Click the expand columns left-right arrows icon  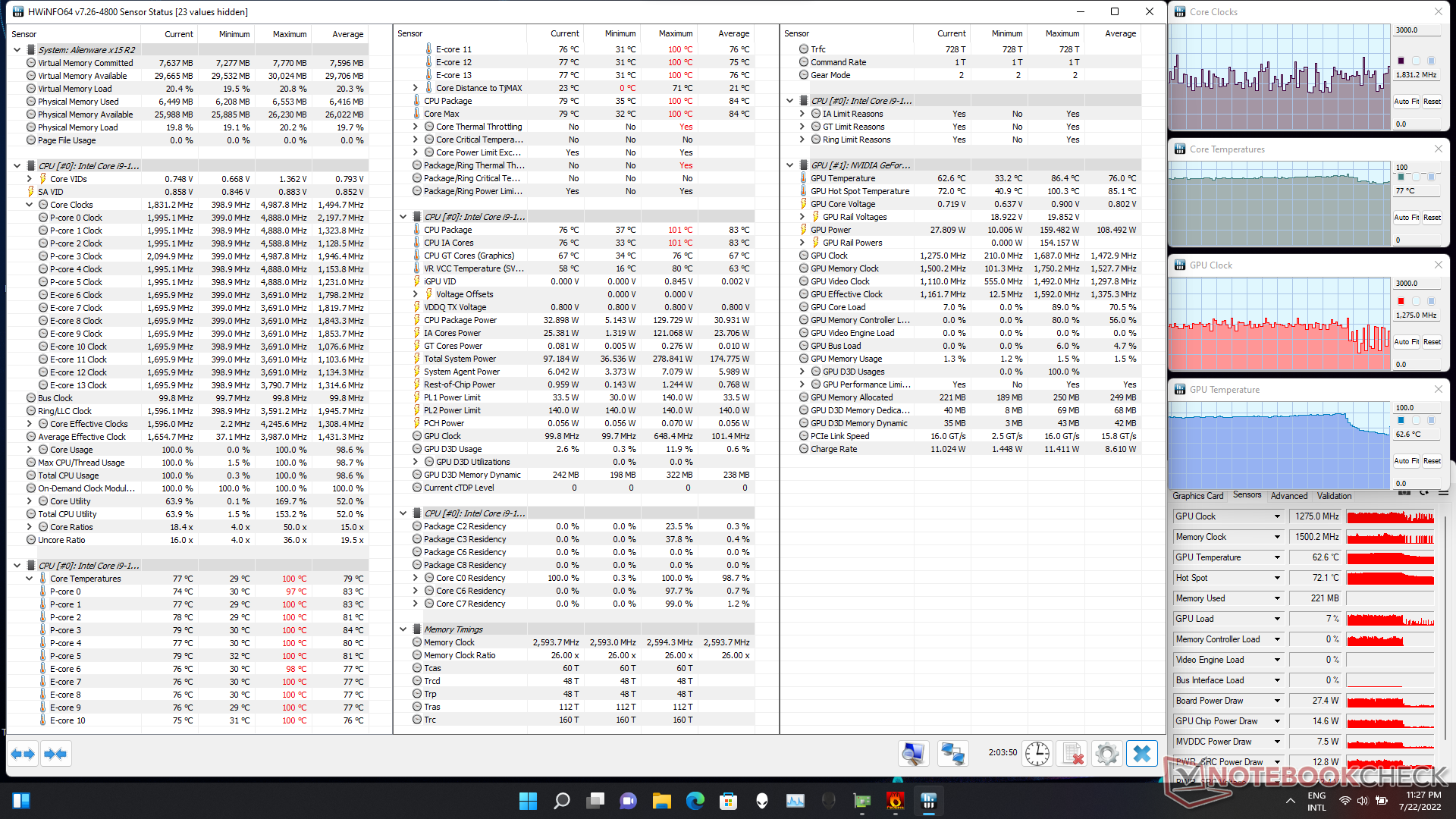[23, 754]
